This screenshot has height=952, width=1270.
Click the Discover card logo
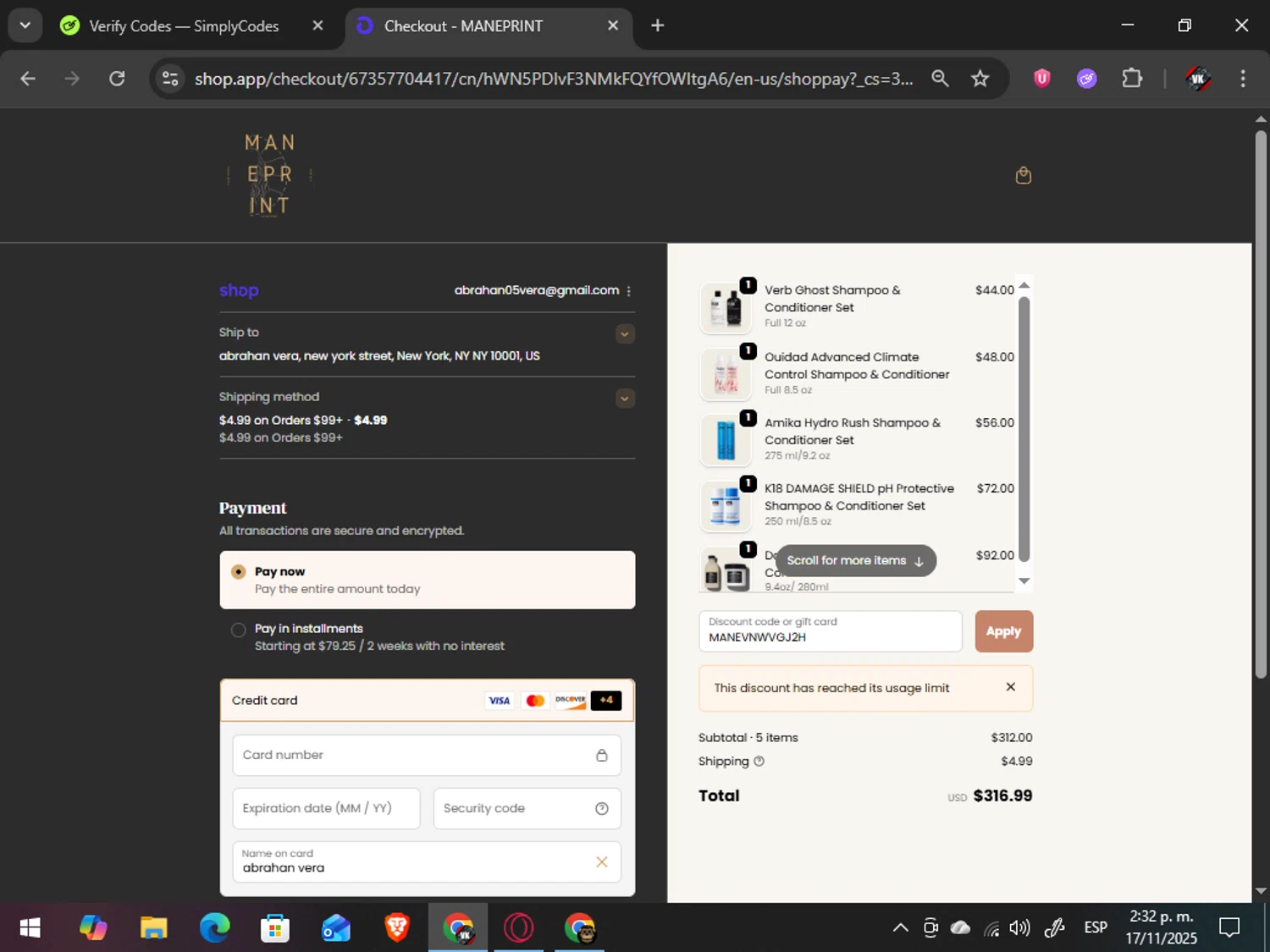coord(571,701)
